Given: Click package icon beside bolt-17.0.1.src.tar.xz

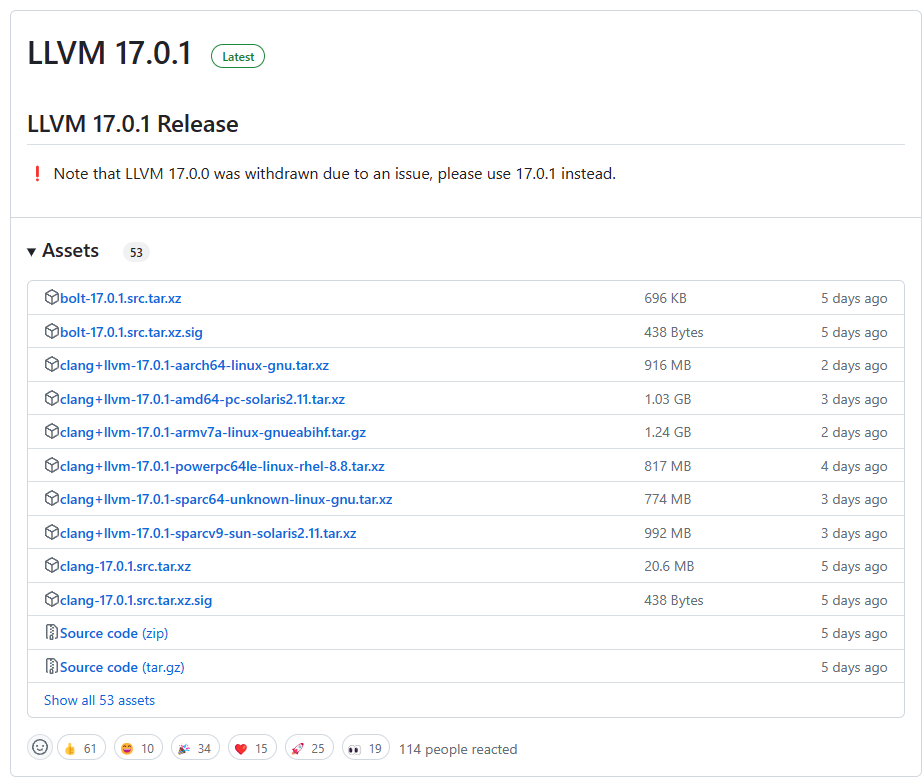Looking at the screenshot, I should [52, 297].
